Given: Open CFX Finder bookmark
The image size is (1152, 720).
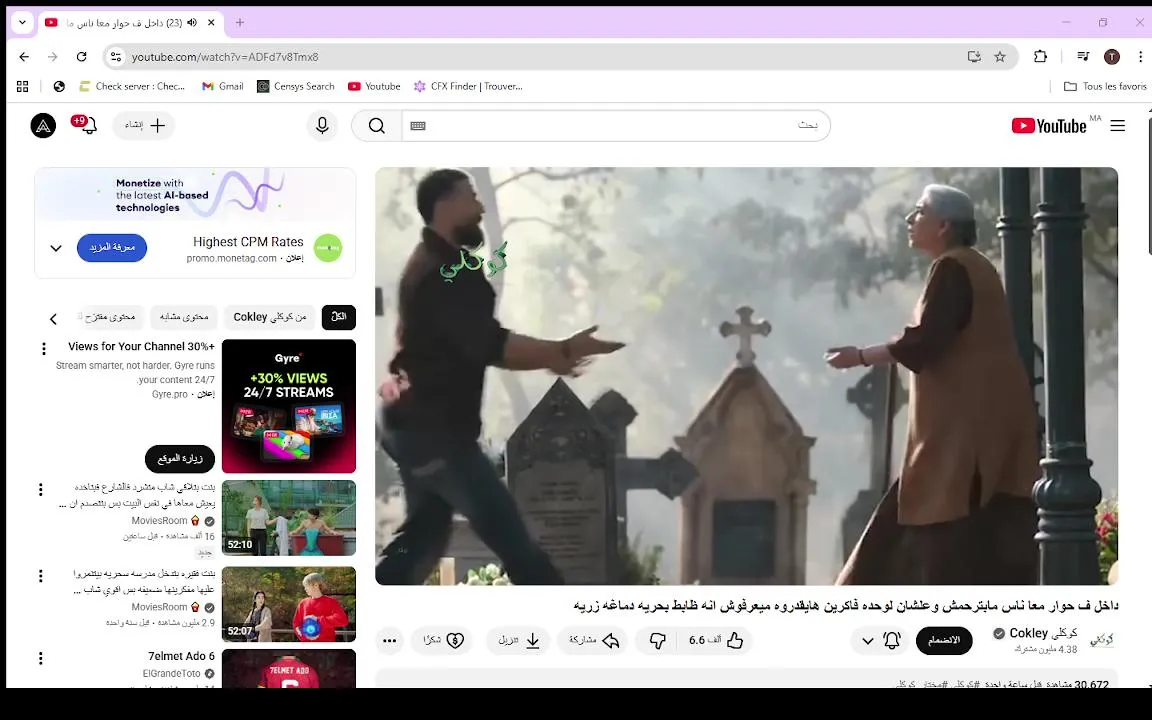Looking at the screenshot, I should pos(468,86).
